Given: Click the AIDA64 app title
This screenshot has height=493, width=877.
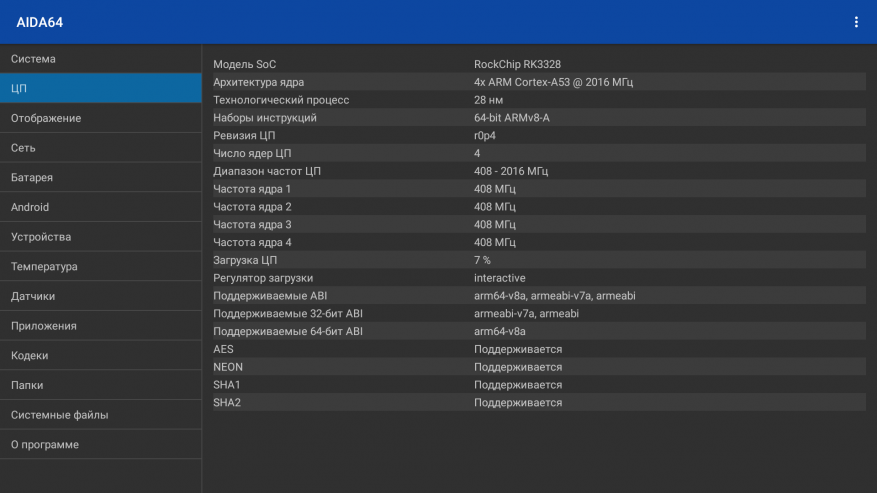Looking at the screenshot, I should [x=40, y=22].
